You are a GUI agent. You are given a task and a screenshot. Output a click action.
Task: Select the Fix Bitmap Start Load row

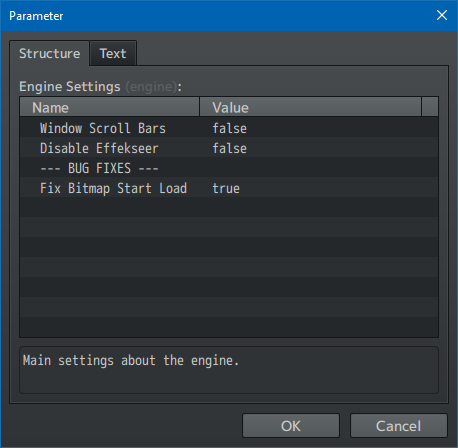229,188
